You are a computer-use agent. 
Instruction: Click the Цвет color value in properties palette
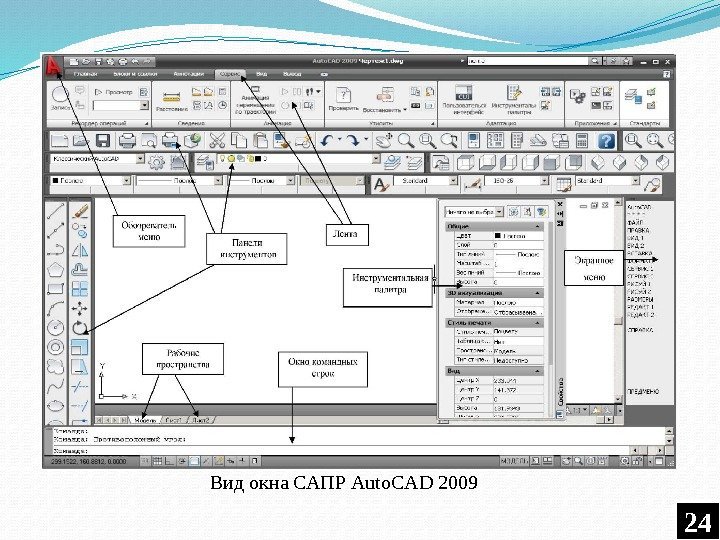coord(518,236)
